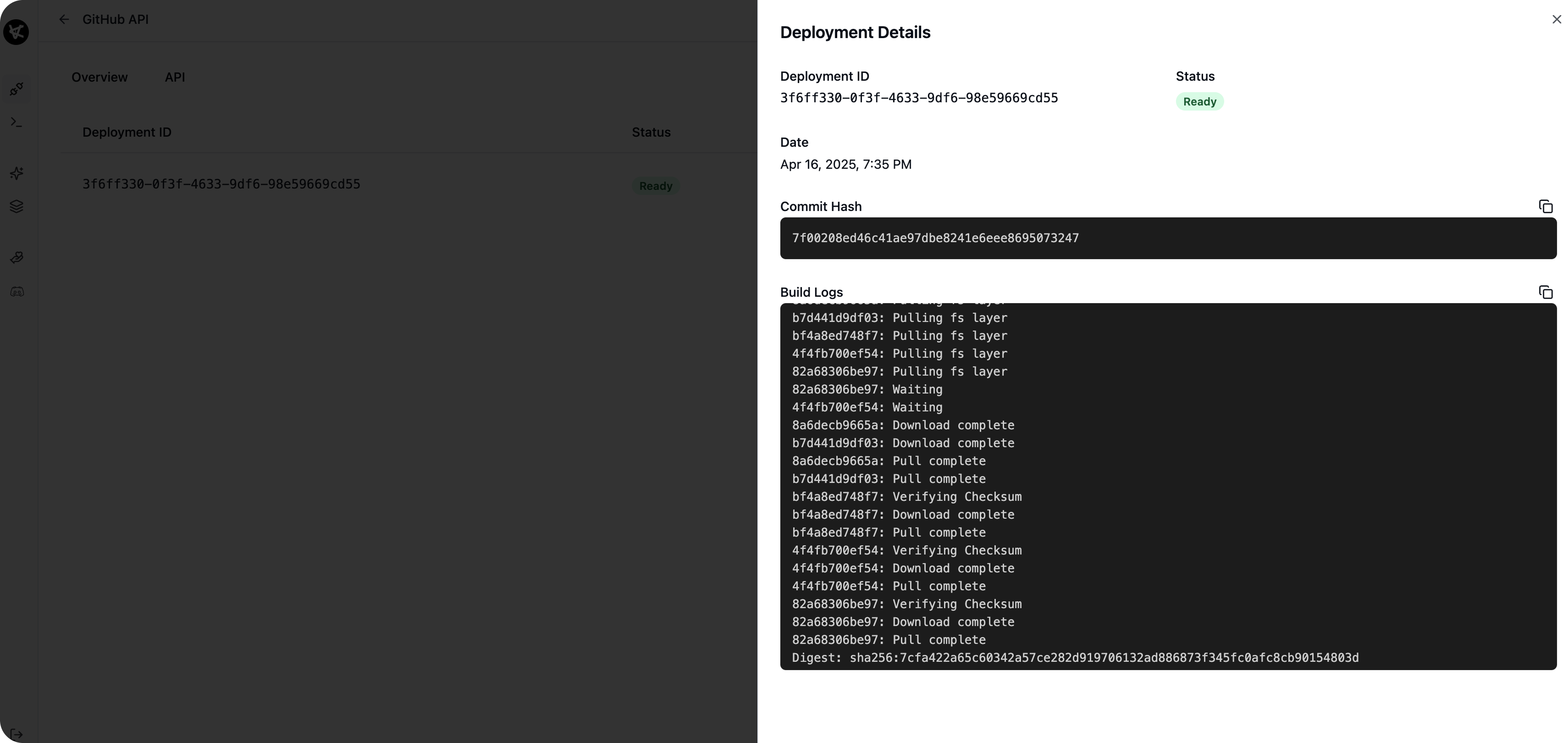This screenshot has width=1568, height=743.
Task: Select the commit hash text box
Action: point(1167,238)
